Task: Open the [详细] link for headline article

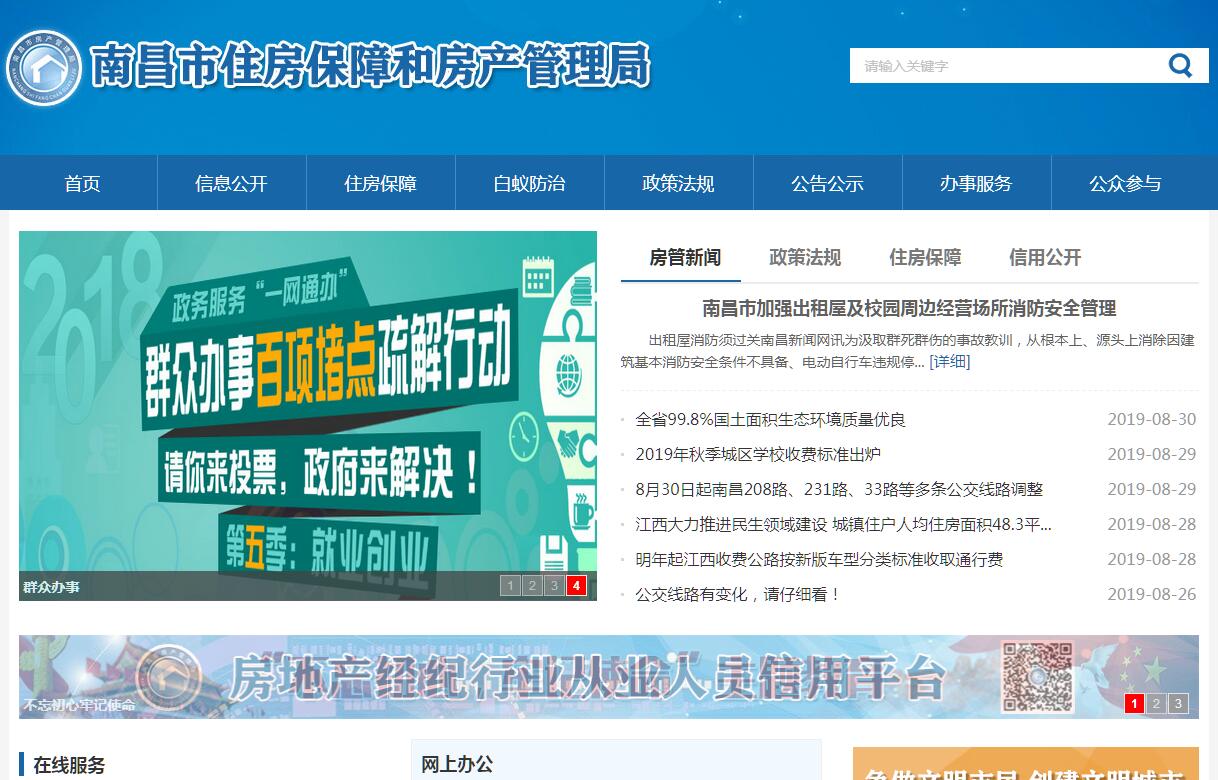Action: [x=949, y=362]
